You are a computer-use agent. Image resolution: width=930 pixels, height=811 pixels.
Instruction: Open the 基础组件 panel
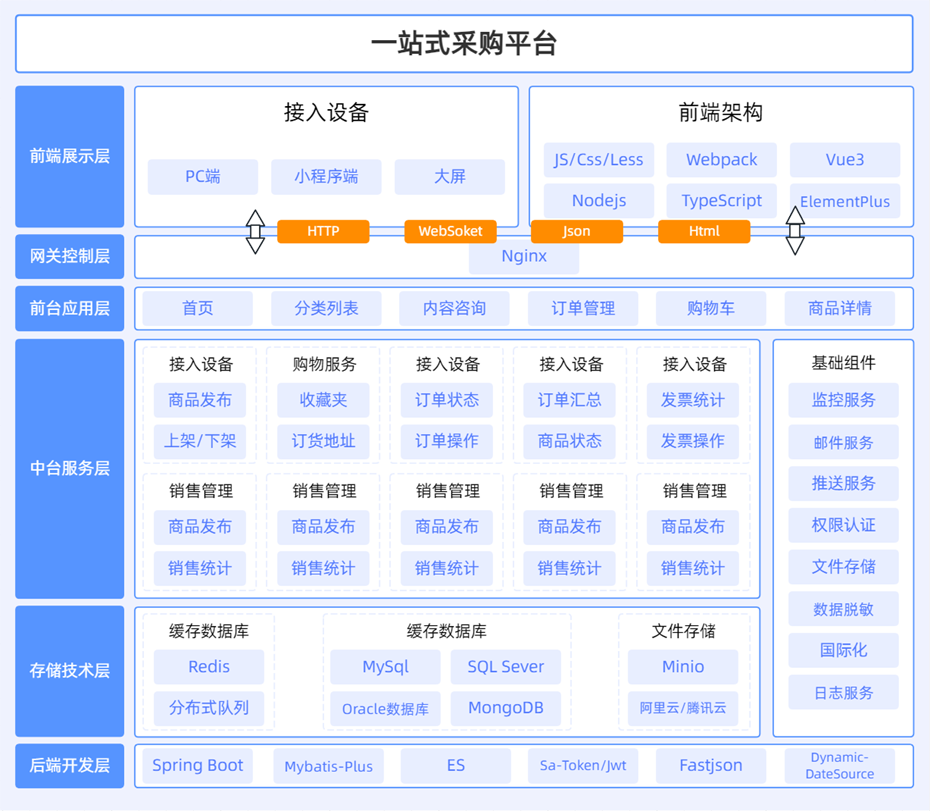[x=843, y=362]
